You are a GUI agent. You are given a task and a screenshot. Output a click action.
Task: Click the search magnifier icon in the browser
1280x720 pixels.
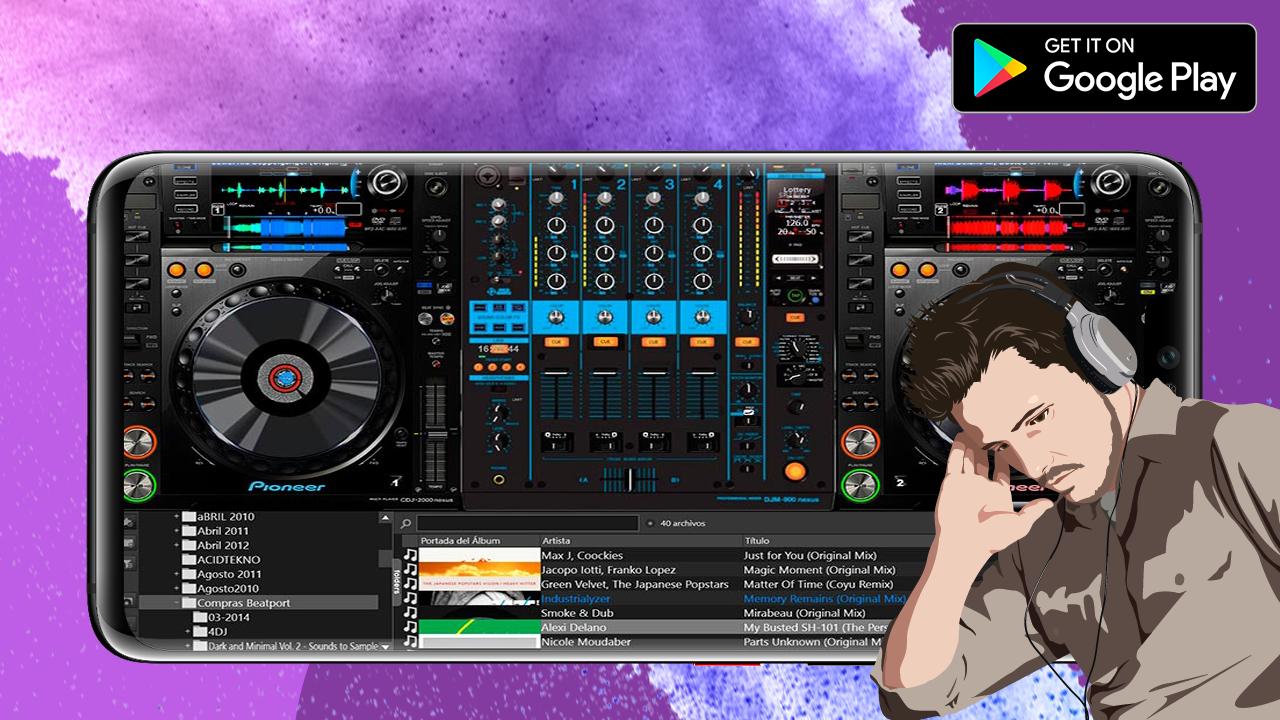point(407,523)
